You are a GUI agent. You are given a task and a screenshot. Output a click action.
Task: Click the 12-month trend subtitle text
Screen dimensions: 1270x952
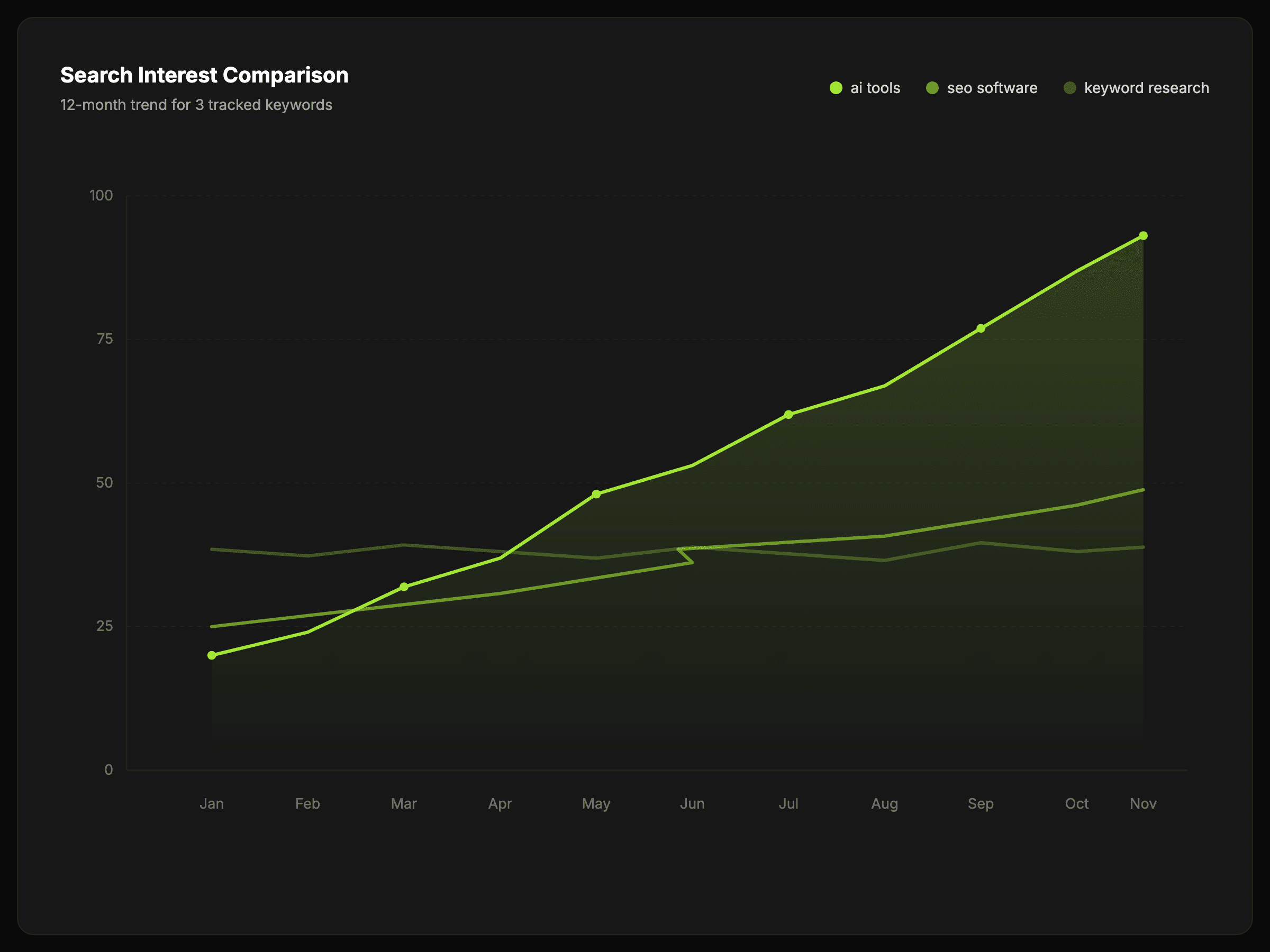tap(196, 105)
